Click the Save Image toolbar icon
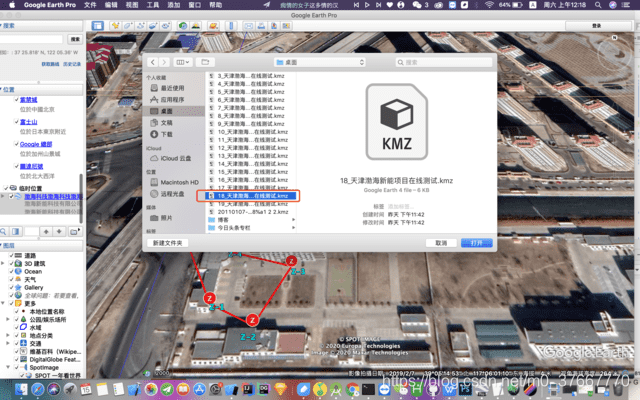 tap(274, 26)
